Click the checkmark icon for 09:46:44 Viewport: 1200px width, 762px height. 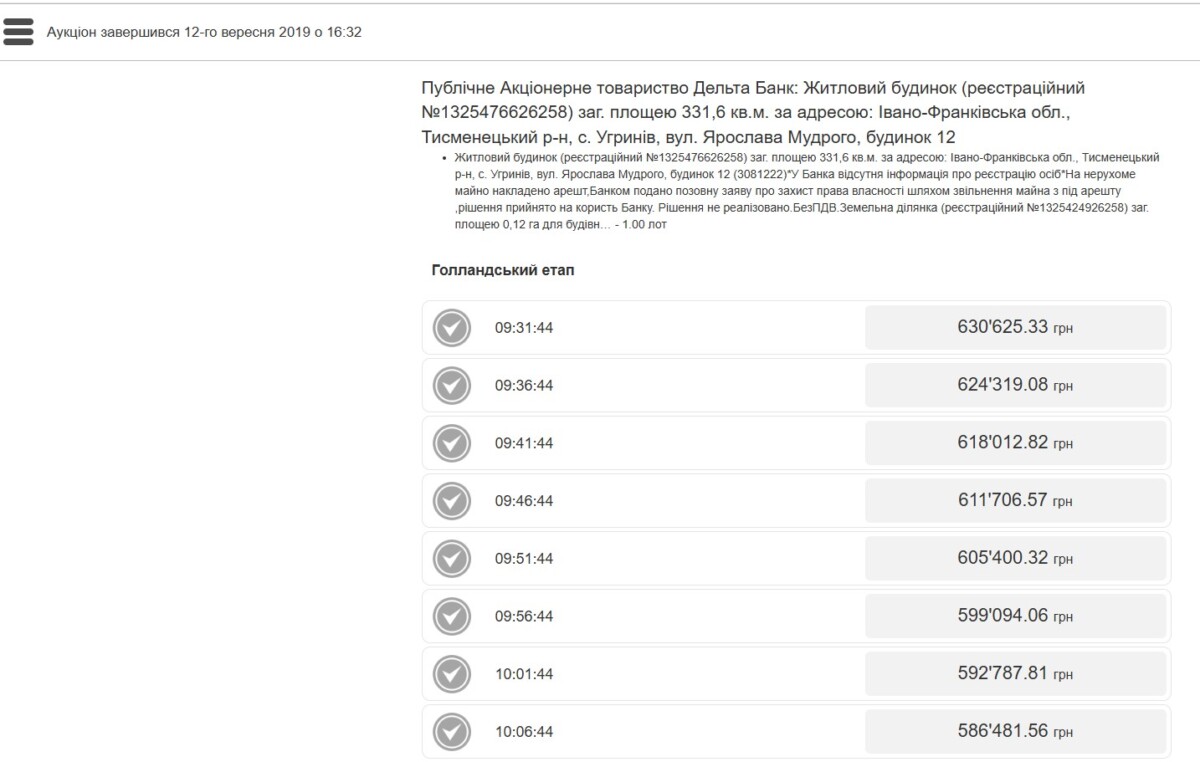[x=452, y=501]
